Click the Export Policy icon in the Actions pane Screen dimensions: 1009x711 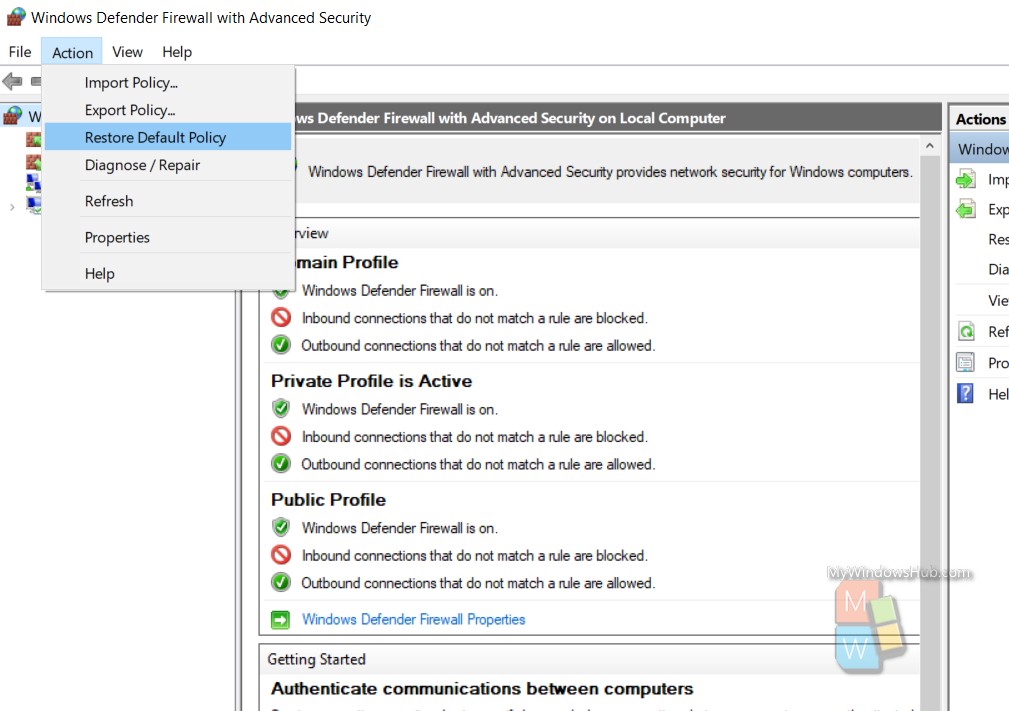[x=965, y=209]
